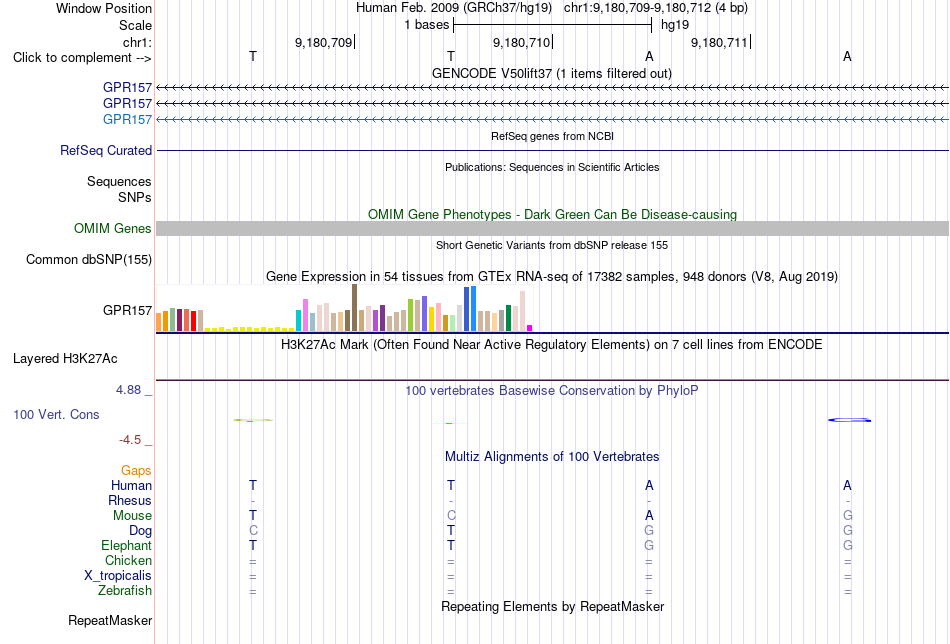This screenshot has width=950, height=644.
Task: Click the X_tropicalis alignment row label
Action: pyautogui.click(x=118, y=576)
